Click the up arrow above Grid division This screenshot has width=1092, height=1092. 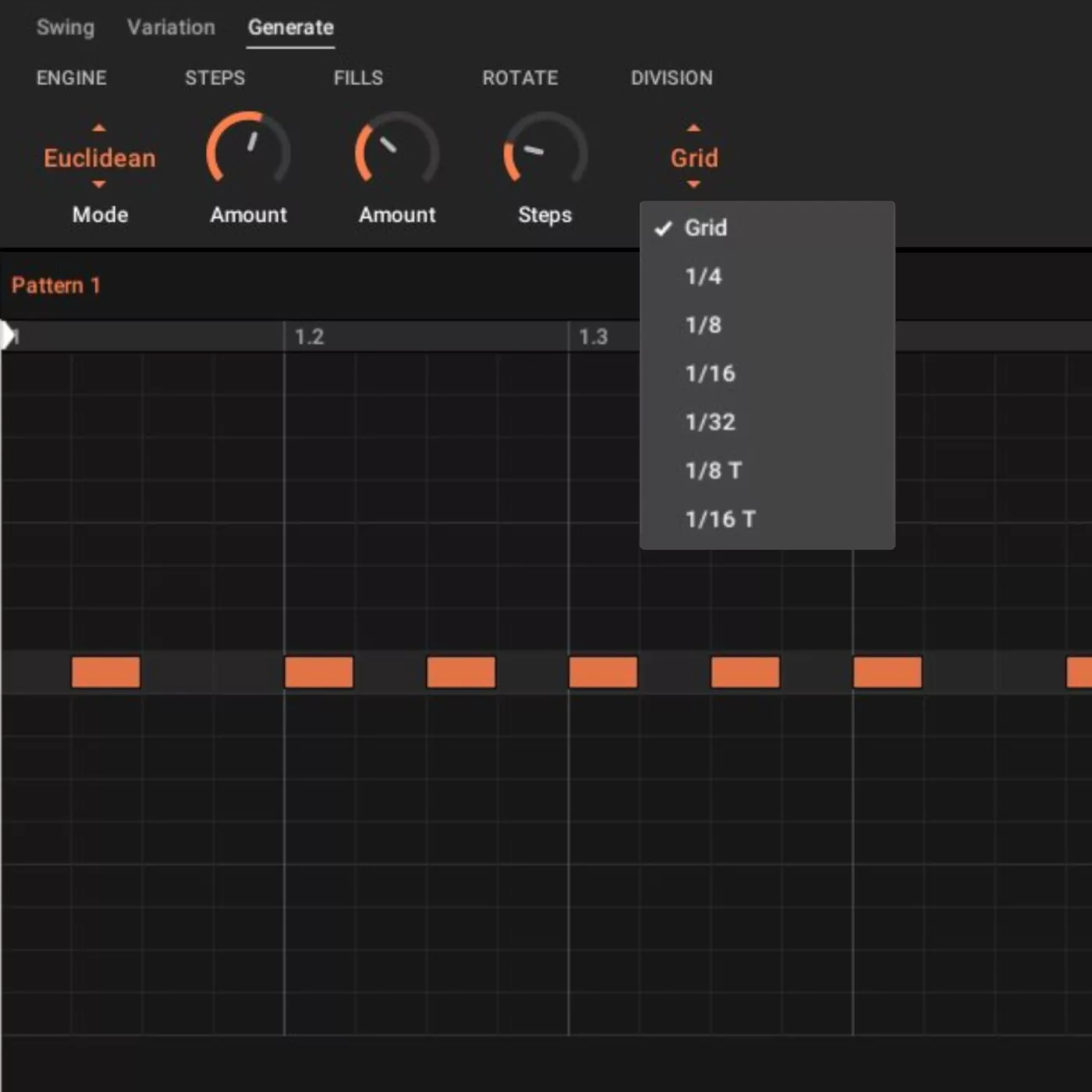[693, 128]
